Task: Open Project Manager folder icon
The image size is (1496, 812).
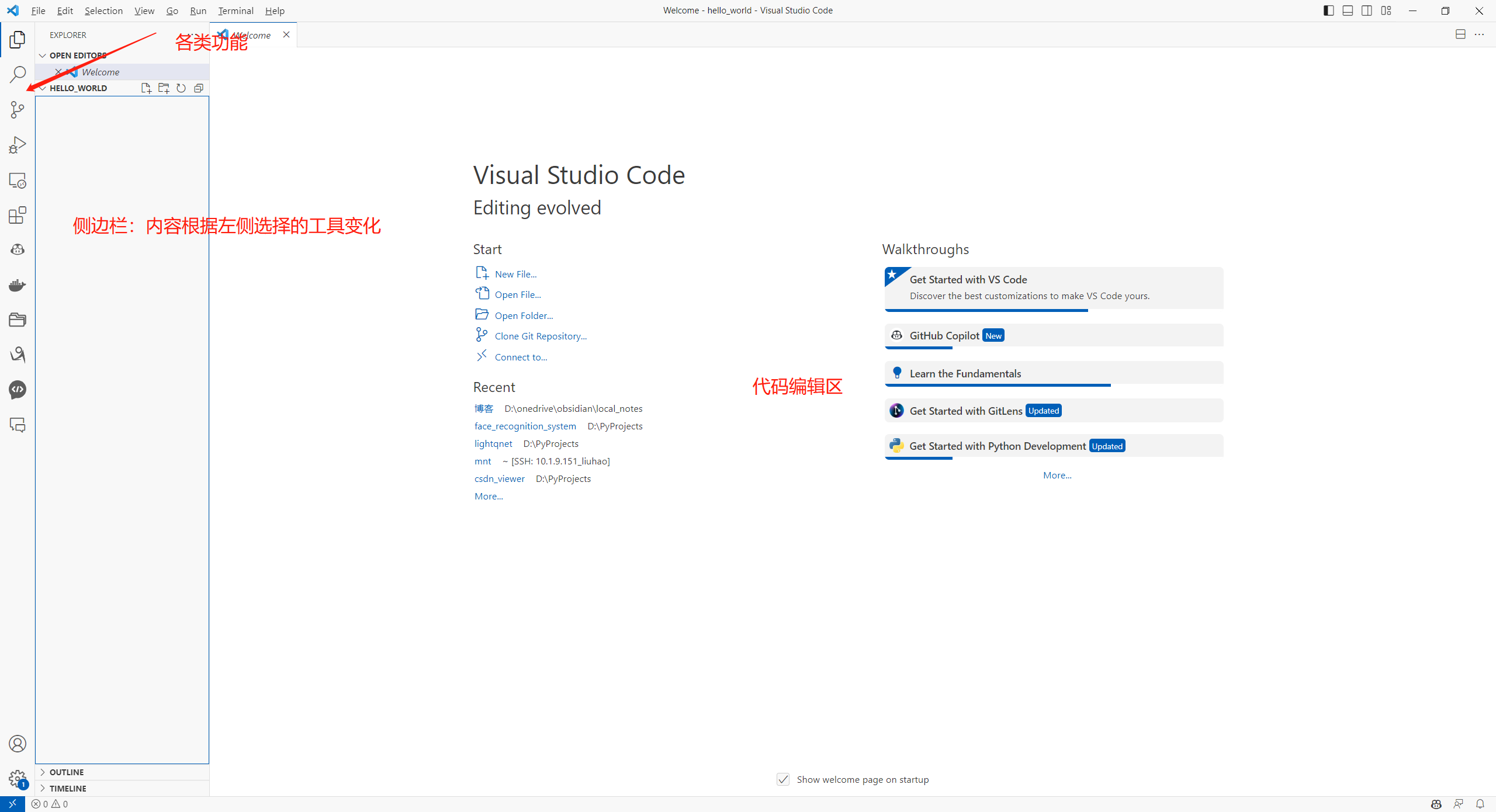Action: (x=18, y=320)
